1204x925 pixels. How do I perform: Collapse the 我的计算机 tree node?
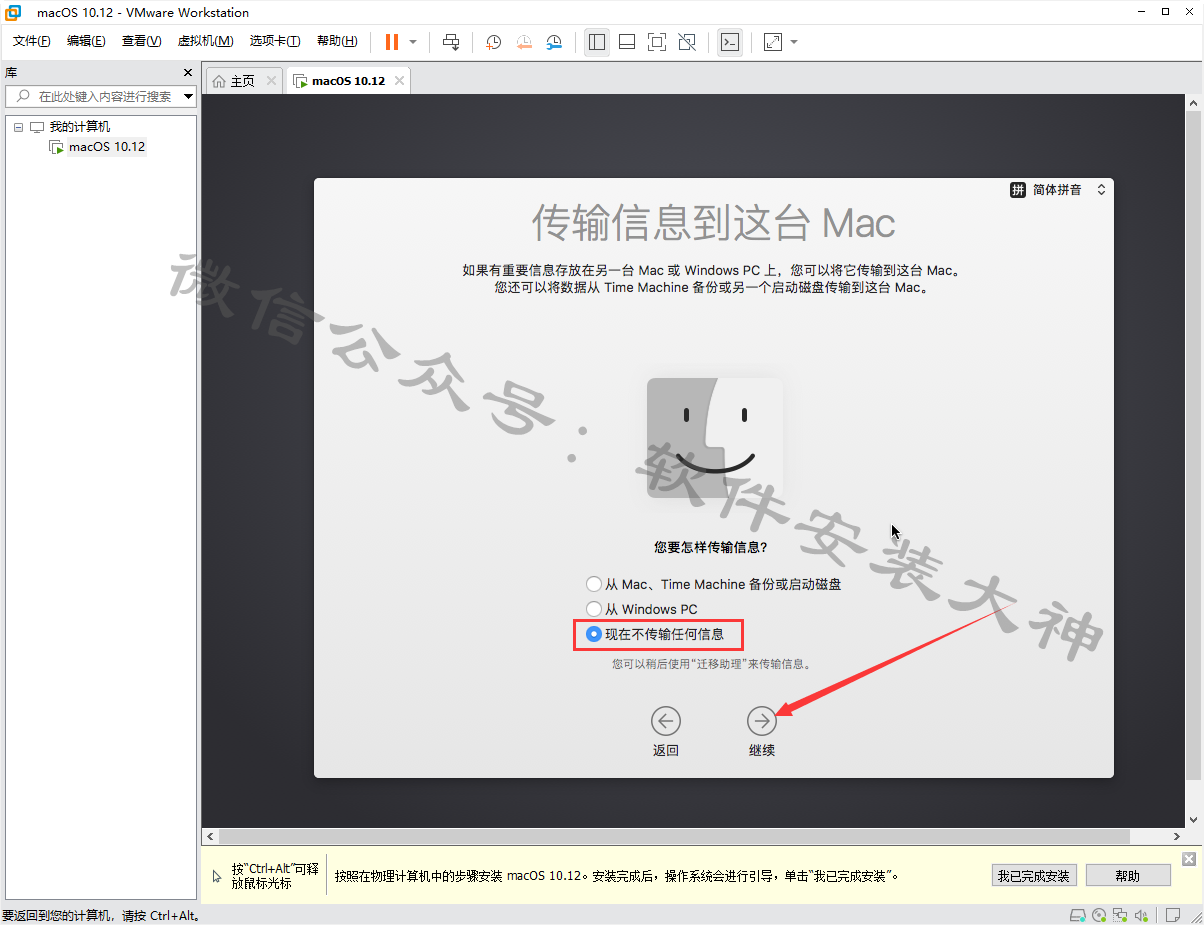point(19,127)
